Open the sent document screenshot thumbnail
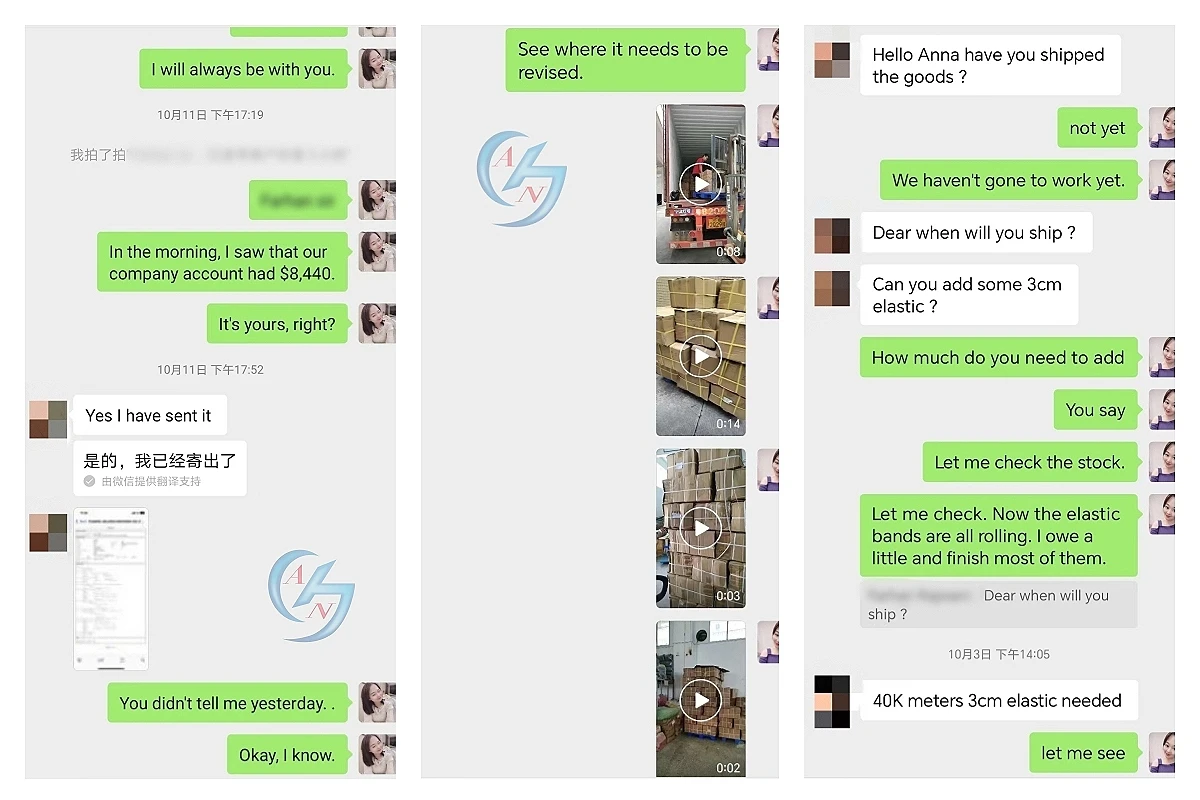The height and width of the screenshot is (800, 1200). [111, 589]
